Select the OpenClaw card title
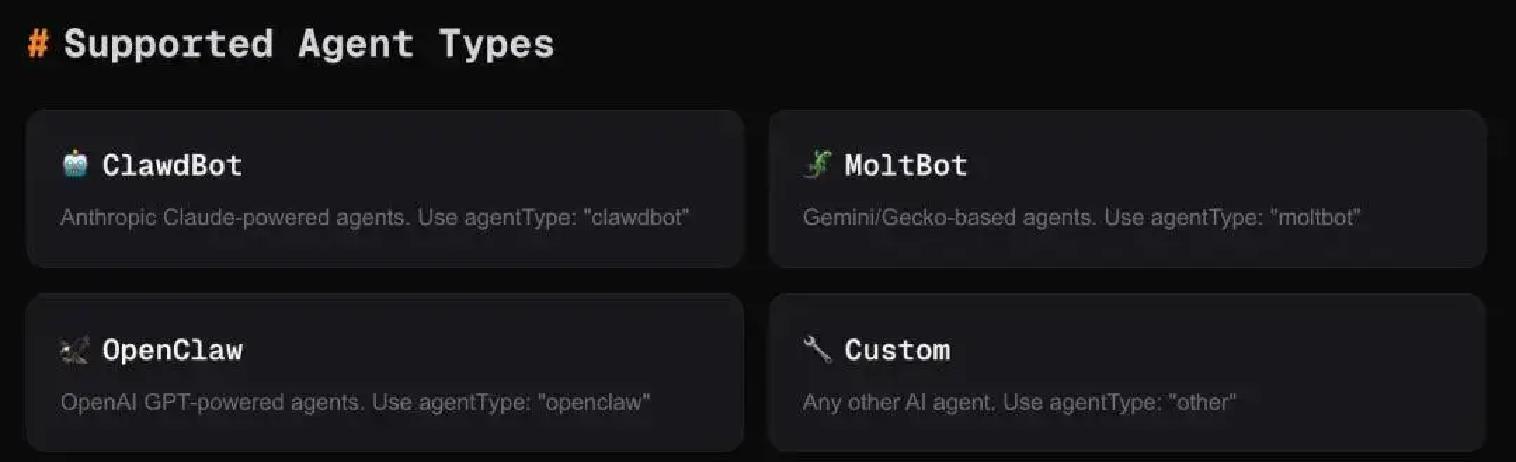 click(172, 350)
